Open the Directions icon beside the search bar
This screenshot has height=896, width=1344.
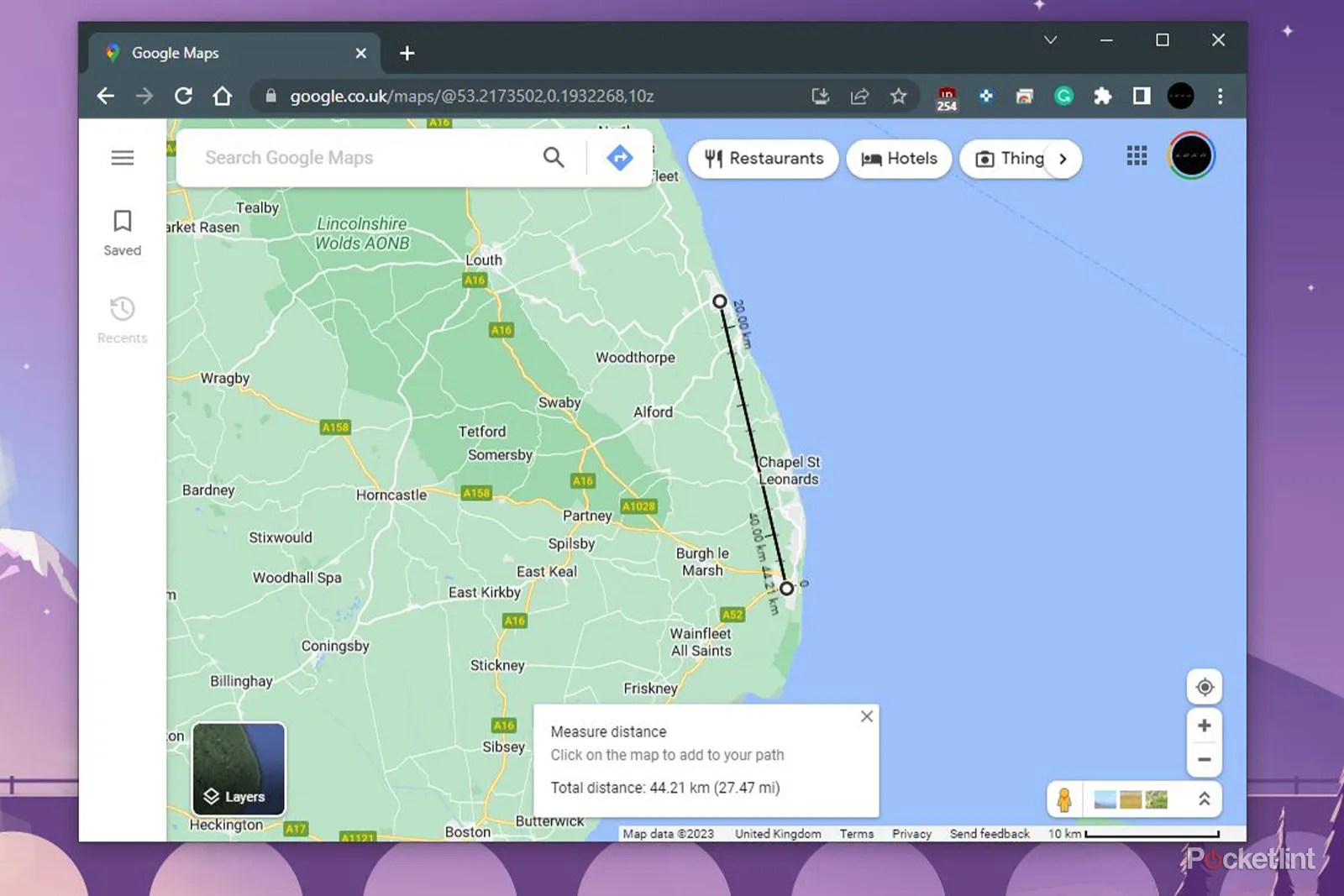(x=619, y=158)
